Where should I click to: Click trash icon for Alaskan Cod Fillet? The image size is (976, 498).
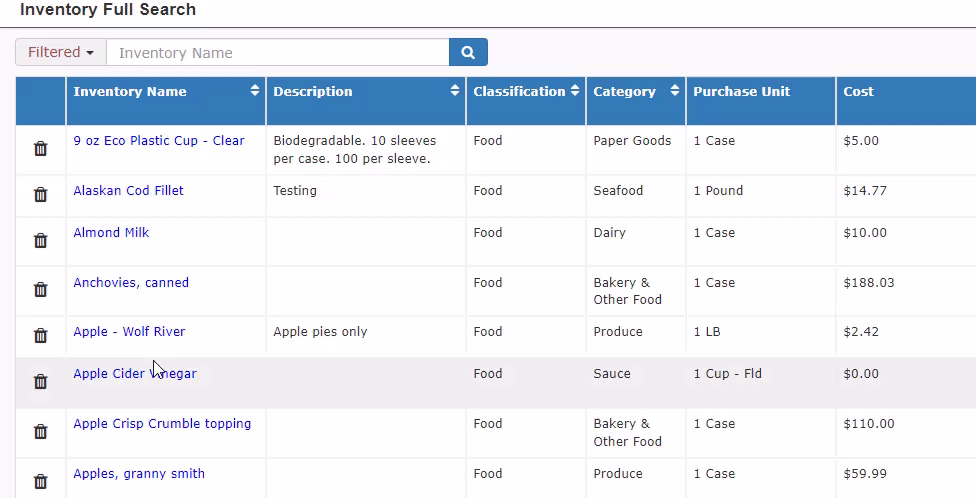tap(40, 194)
